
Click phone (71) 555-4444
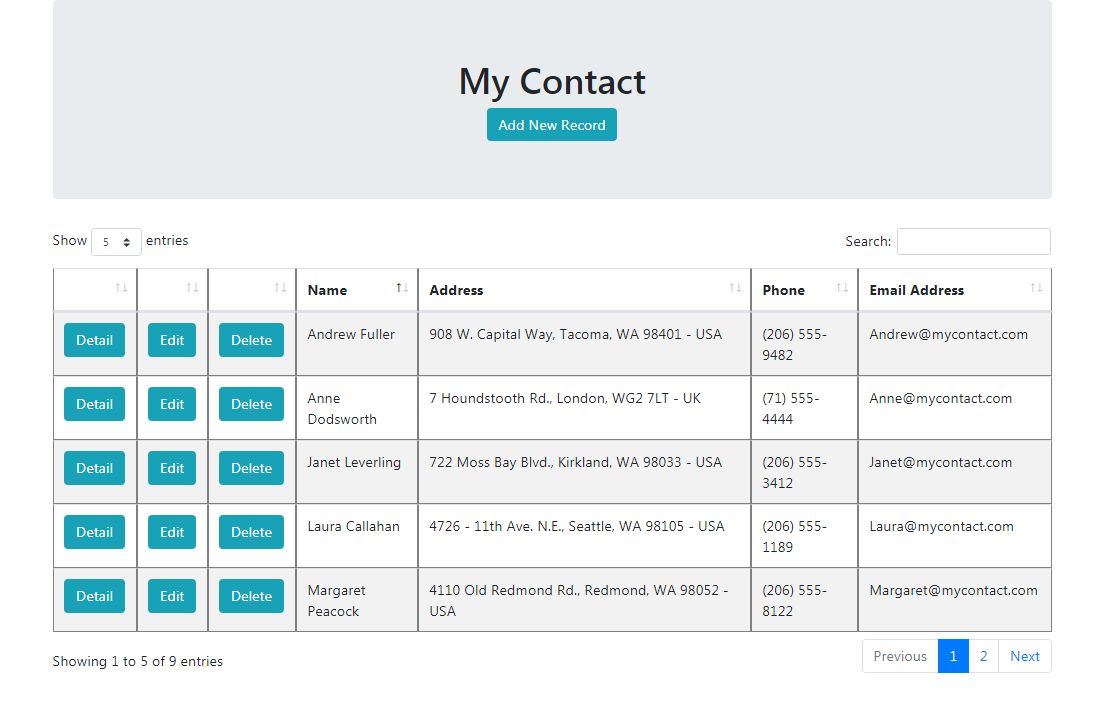[791, 409]
